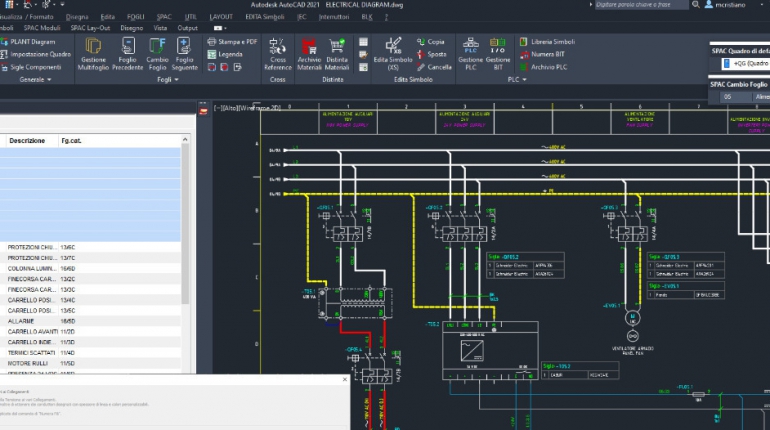Open Sigle Componenti tool
This screenshot has width=770, height=430.
coord(31,67)
